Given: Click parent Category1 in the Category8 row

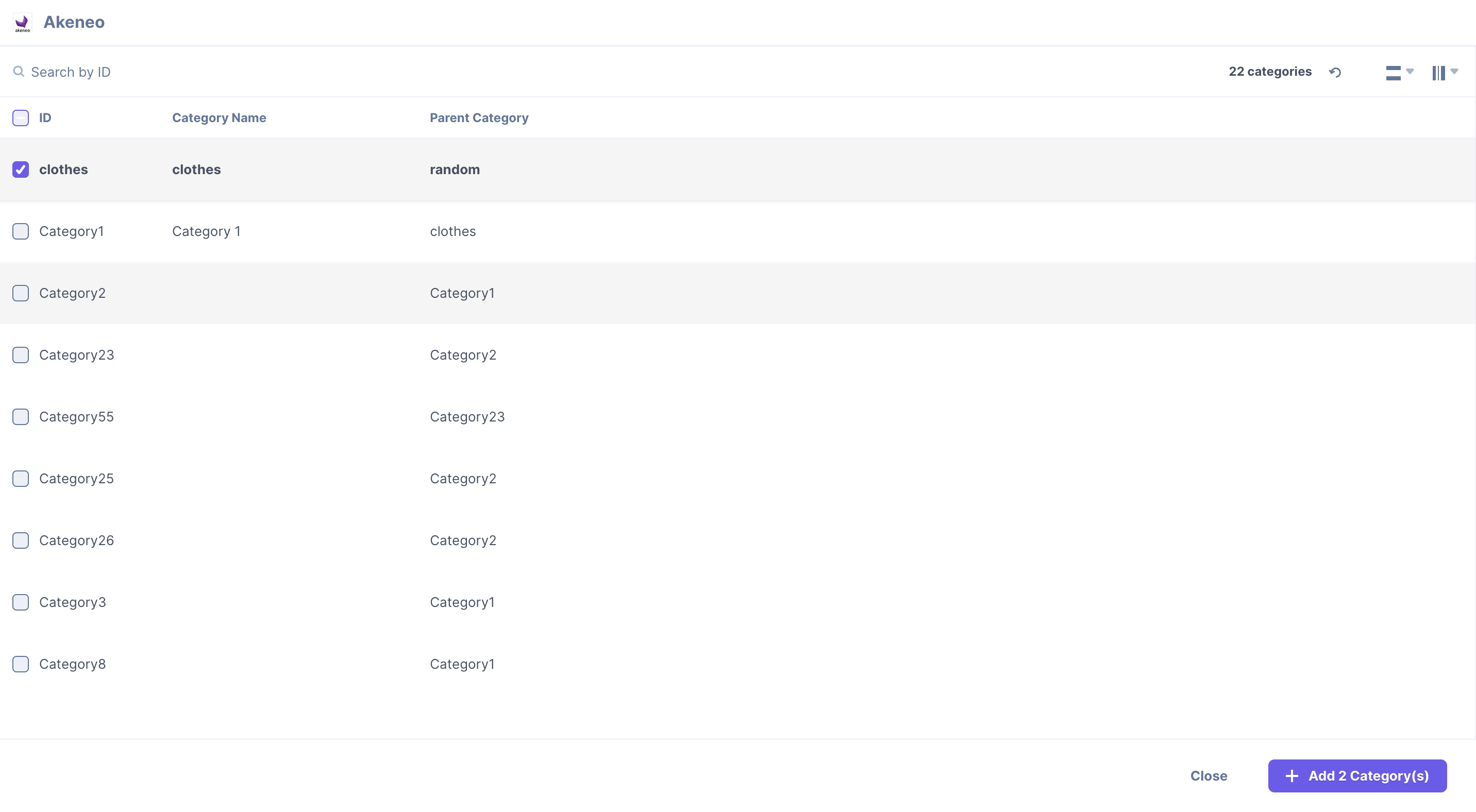Looking at the screenshot, I should click(x=462, y=664).
